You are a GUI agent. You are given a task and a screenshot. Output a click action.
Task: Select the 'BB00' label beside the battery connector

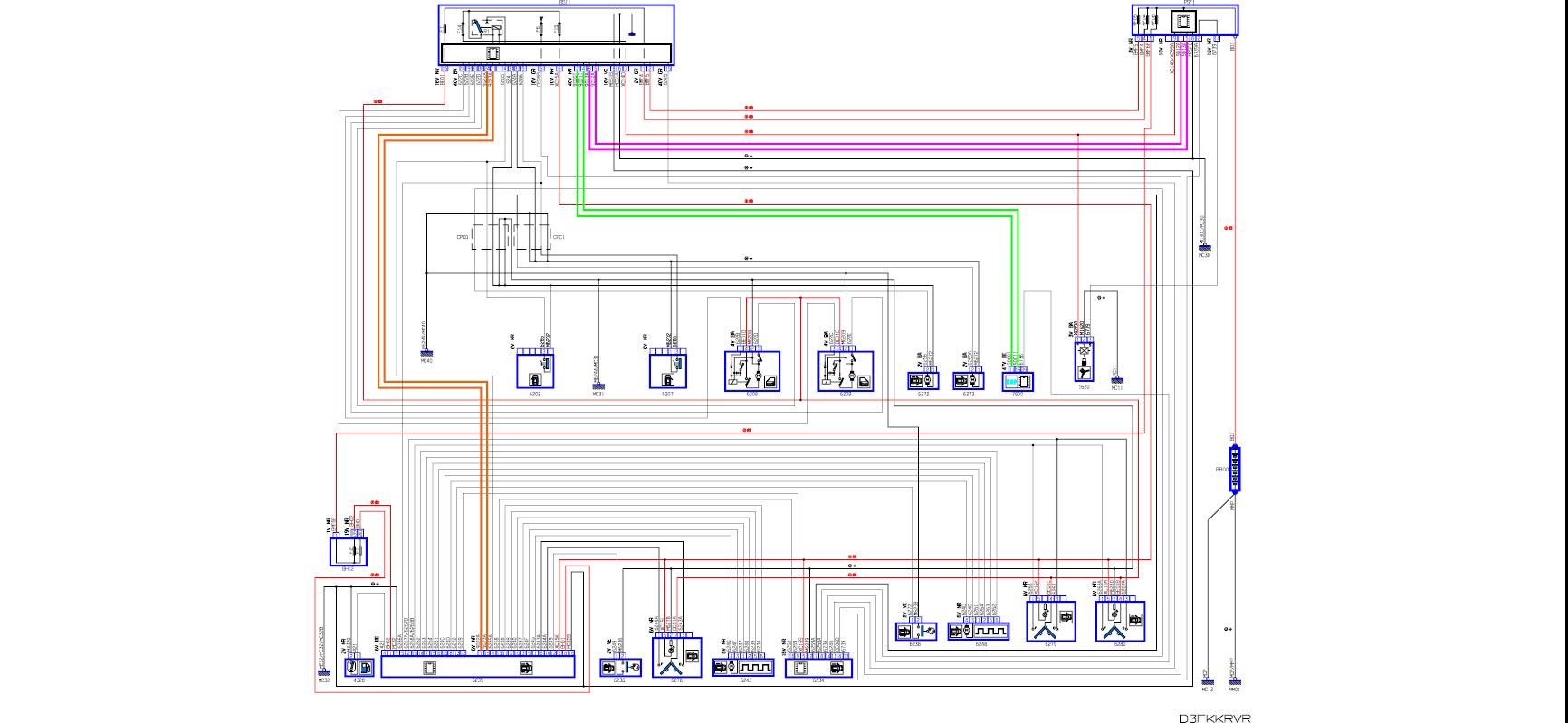1221,470
